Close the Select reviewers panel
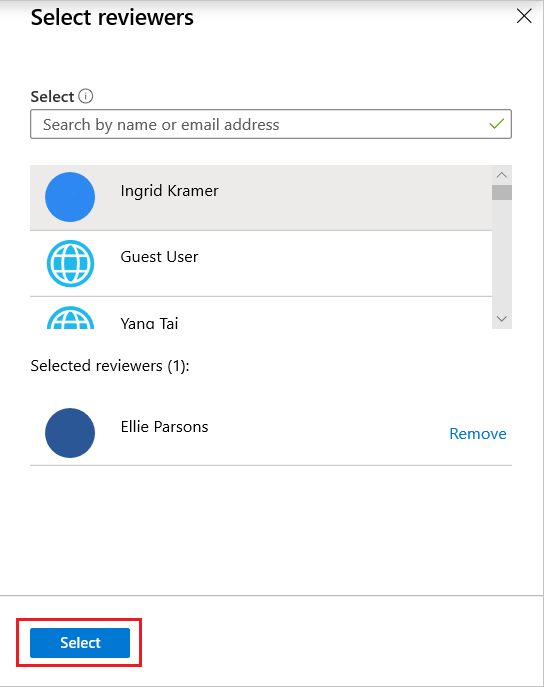This screenshot has width=544, height=687. tap(524, 16)
